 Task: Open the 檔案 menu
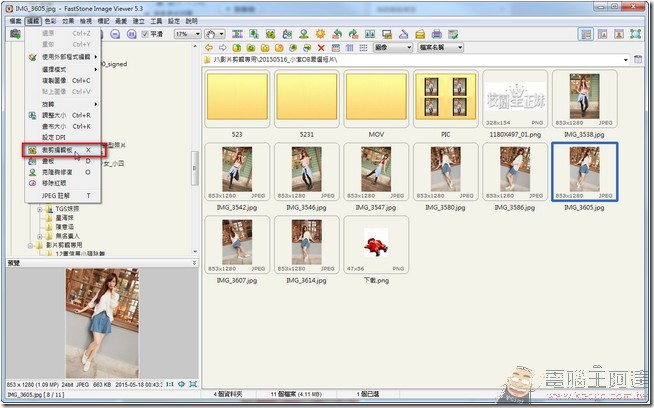point(15,21)
